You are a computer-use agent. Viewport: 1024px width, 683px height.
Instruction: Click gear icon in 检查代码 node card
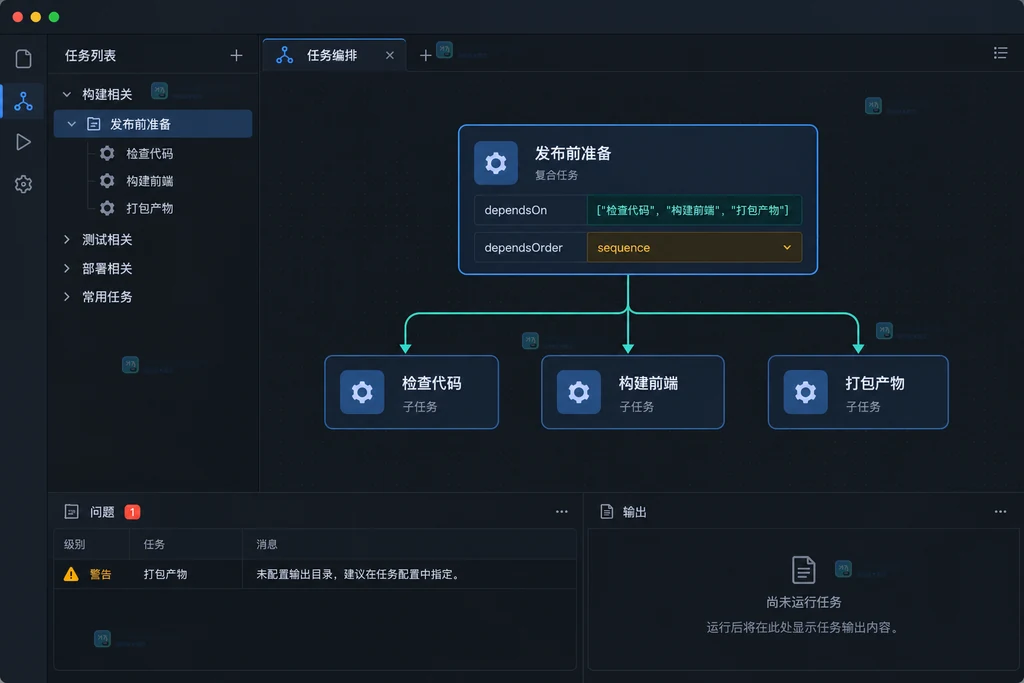click(x=362, y=392)
